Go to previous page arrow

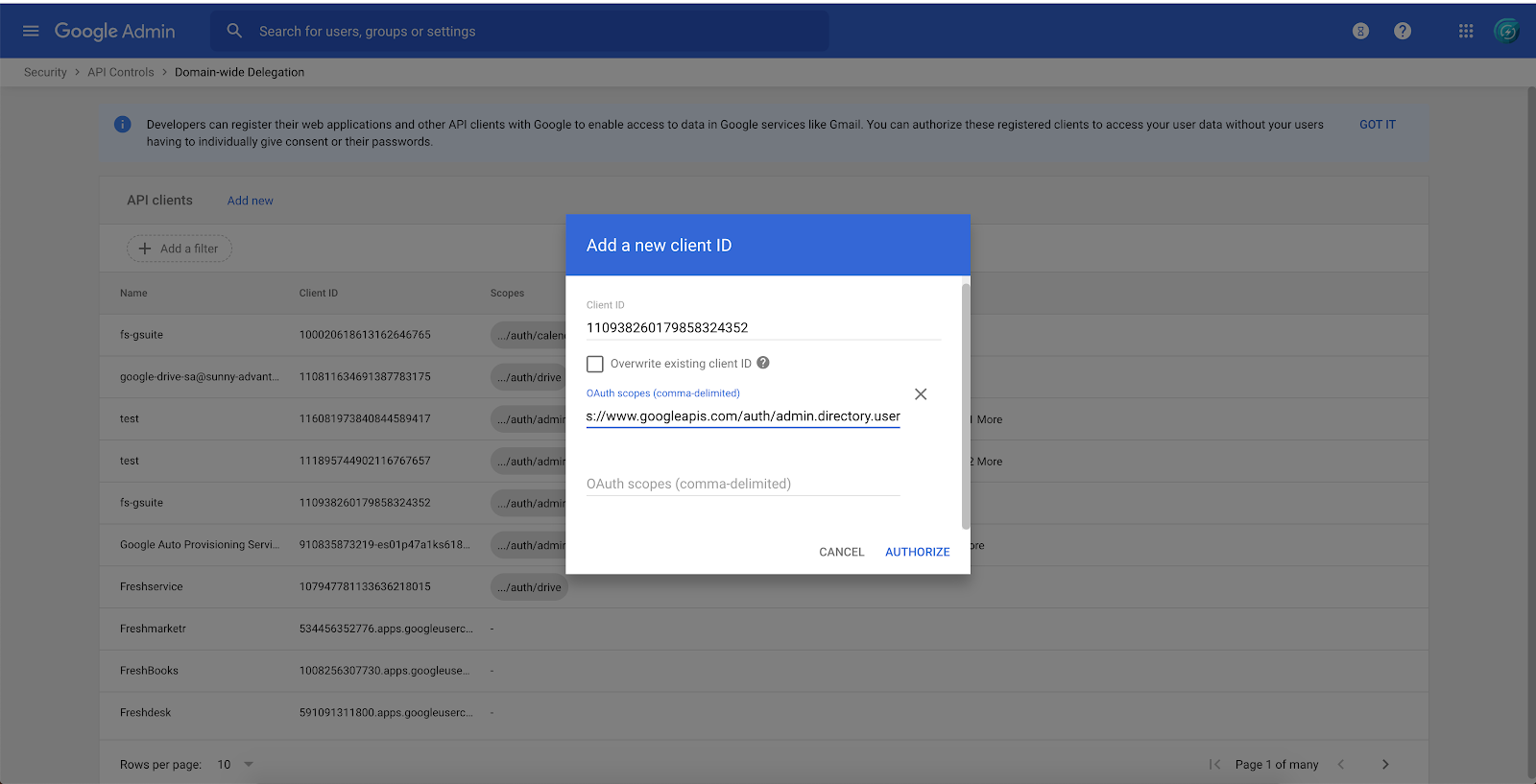1341,765
